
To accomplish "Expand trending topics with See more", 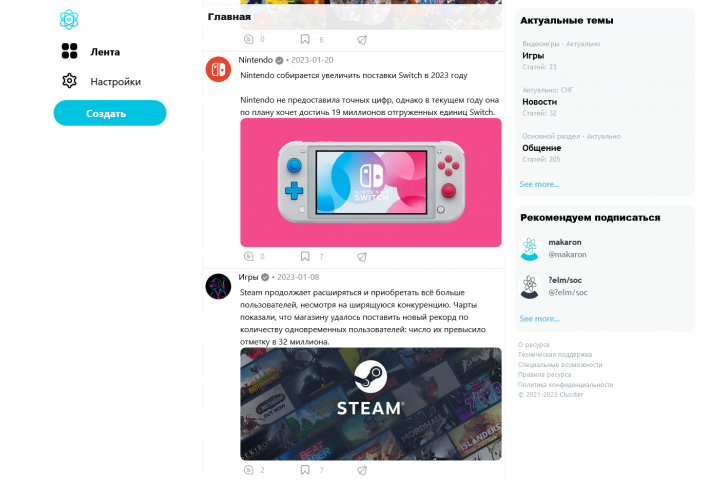I will [539, 184].
